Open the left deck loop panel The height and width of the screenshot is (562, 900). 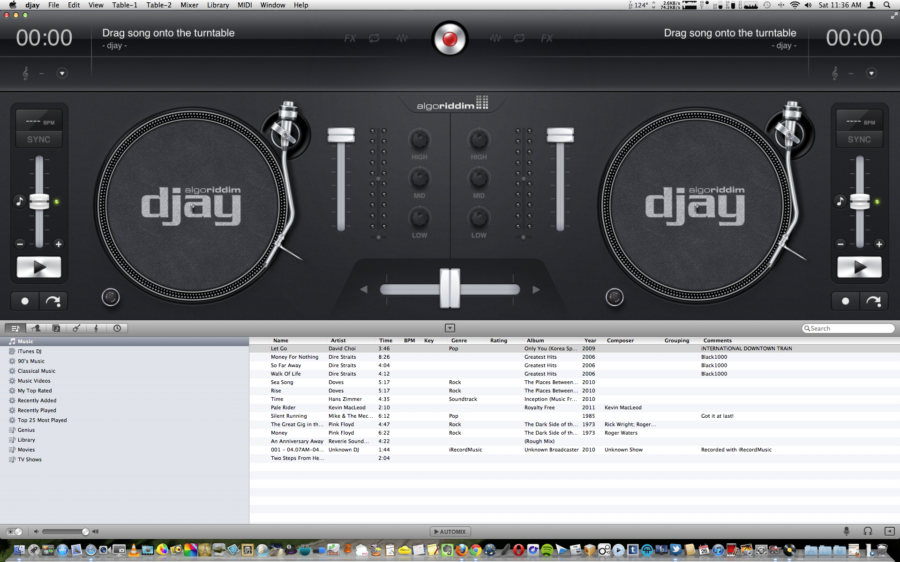374,38
